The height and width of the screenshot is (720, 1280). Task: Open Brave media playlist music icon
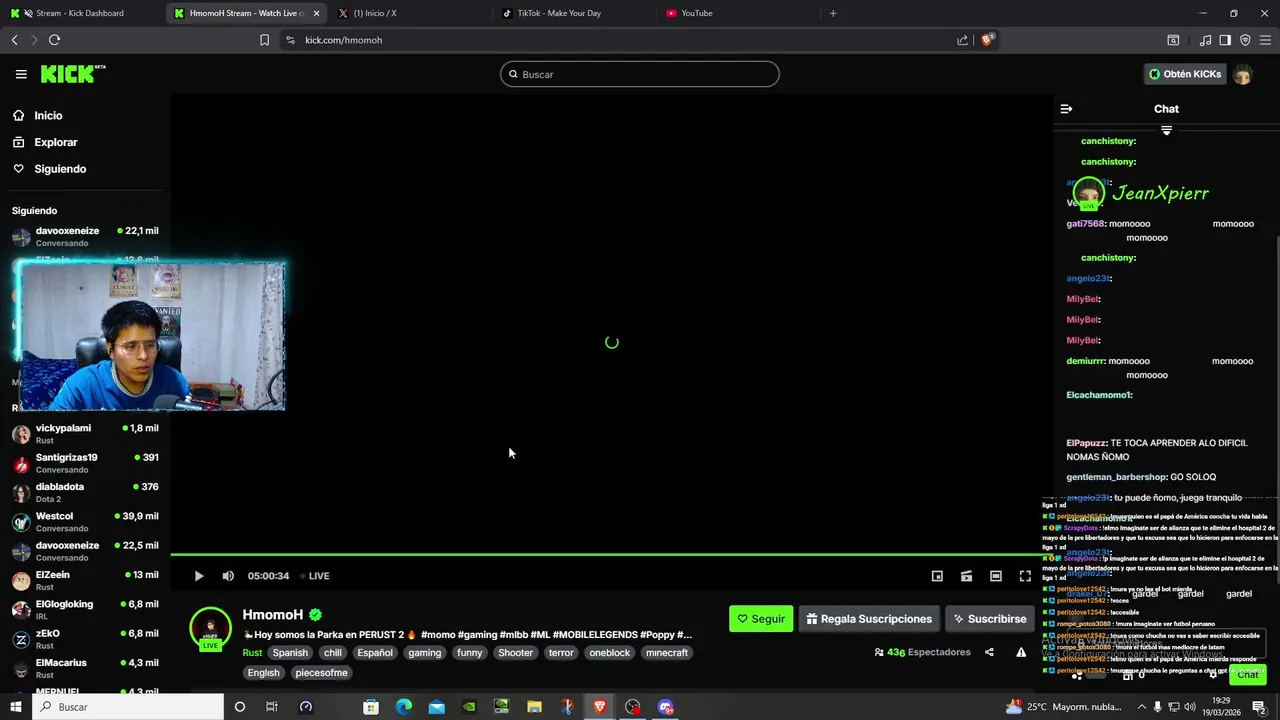point(1205,40)
